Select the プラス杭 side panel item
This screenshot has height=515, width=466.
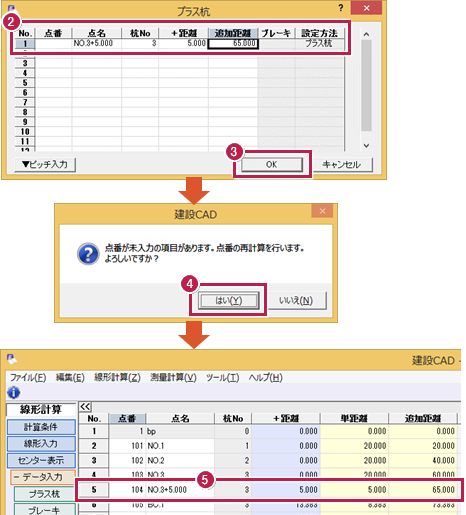[44, 494]
